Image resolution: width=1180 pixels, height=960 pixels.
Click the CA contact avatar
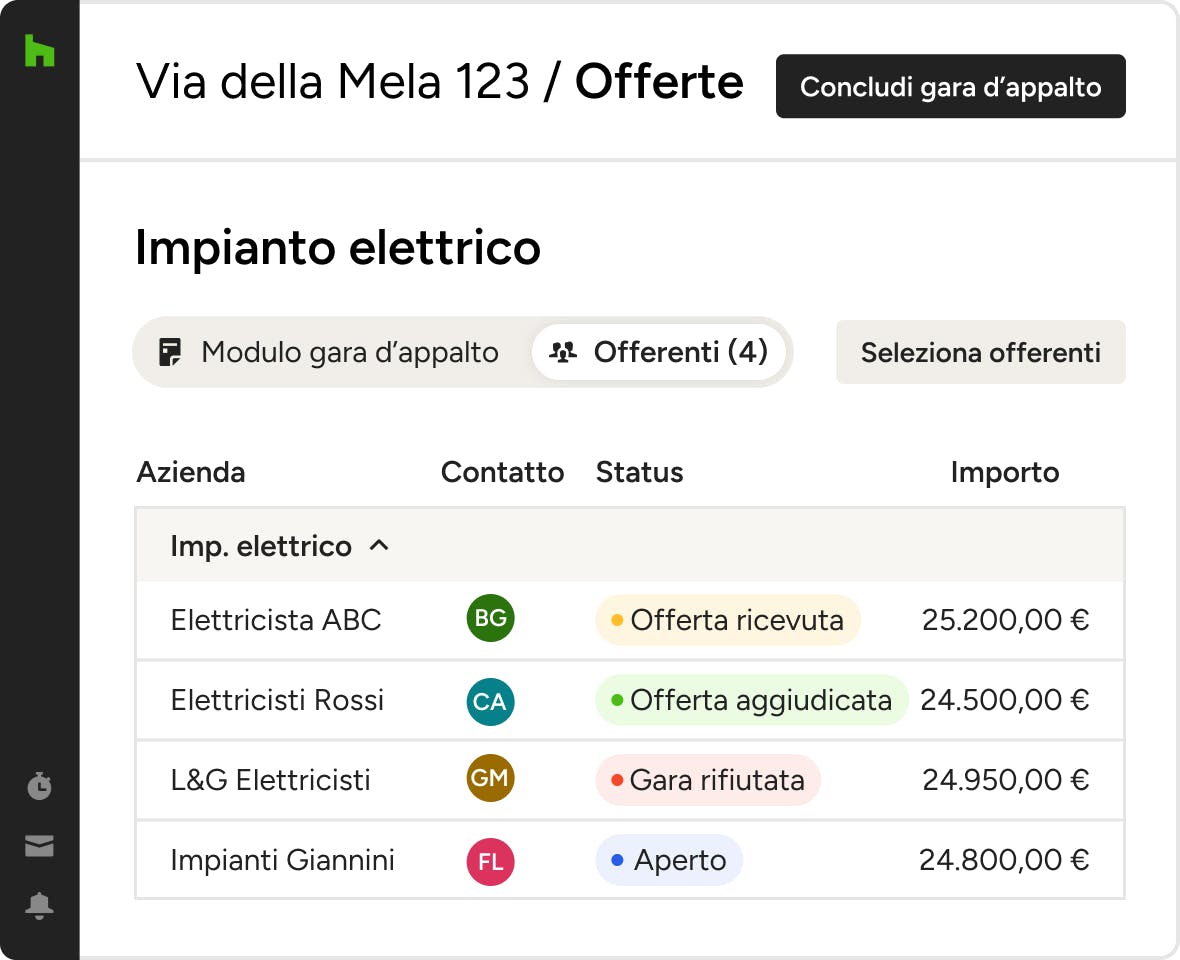[490, 701]
